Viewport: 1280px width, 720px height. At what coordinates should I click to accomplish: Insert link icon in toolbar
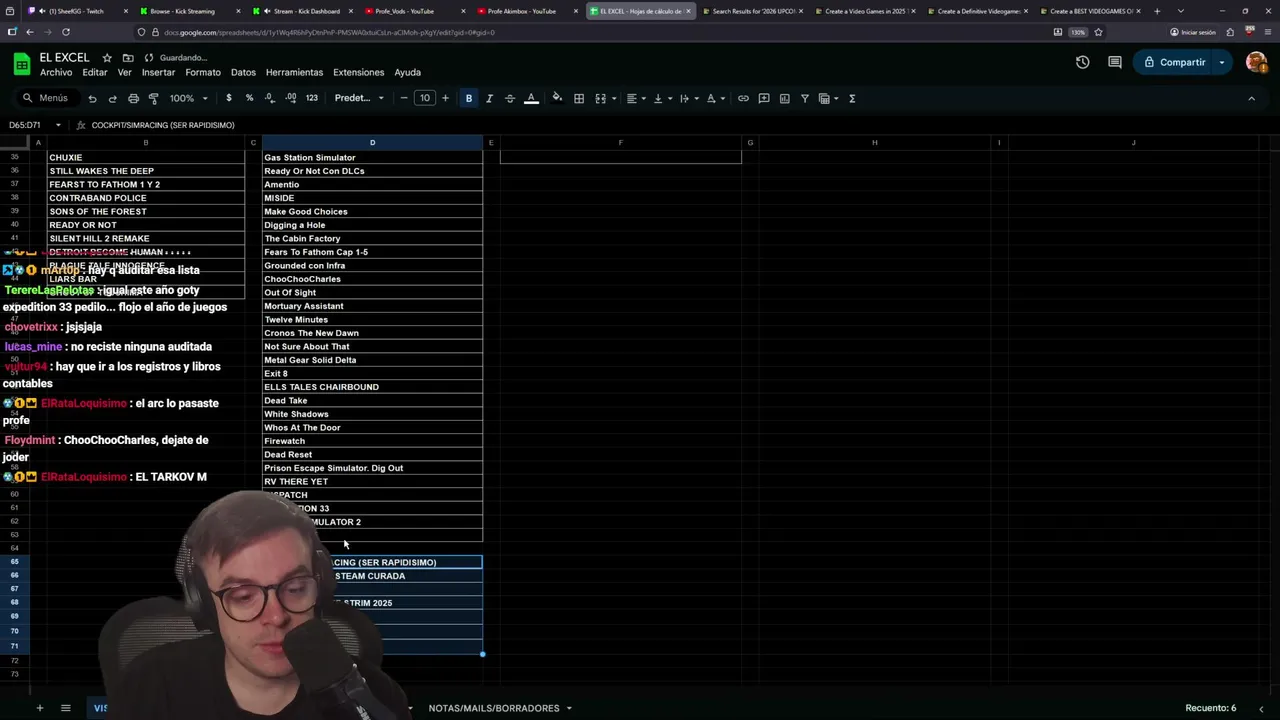coord(743,98)
